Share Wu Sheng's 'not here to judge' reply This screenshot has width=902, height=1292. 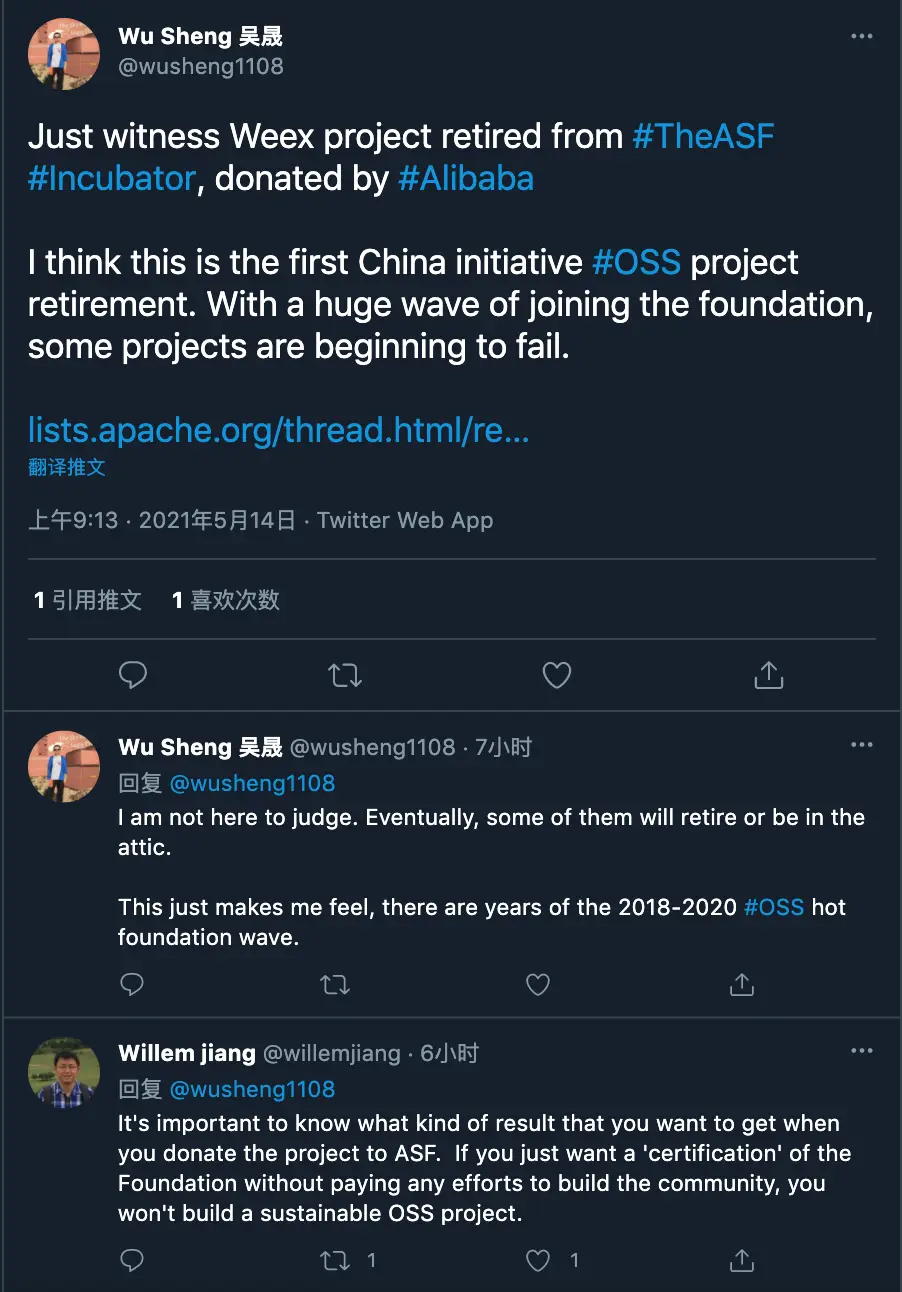741,985
